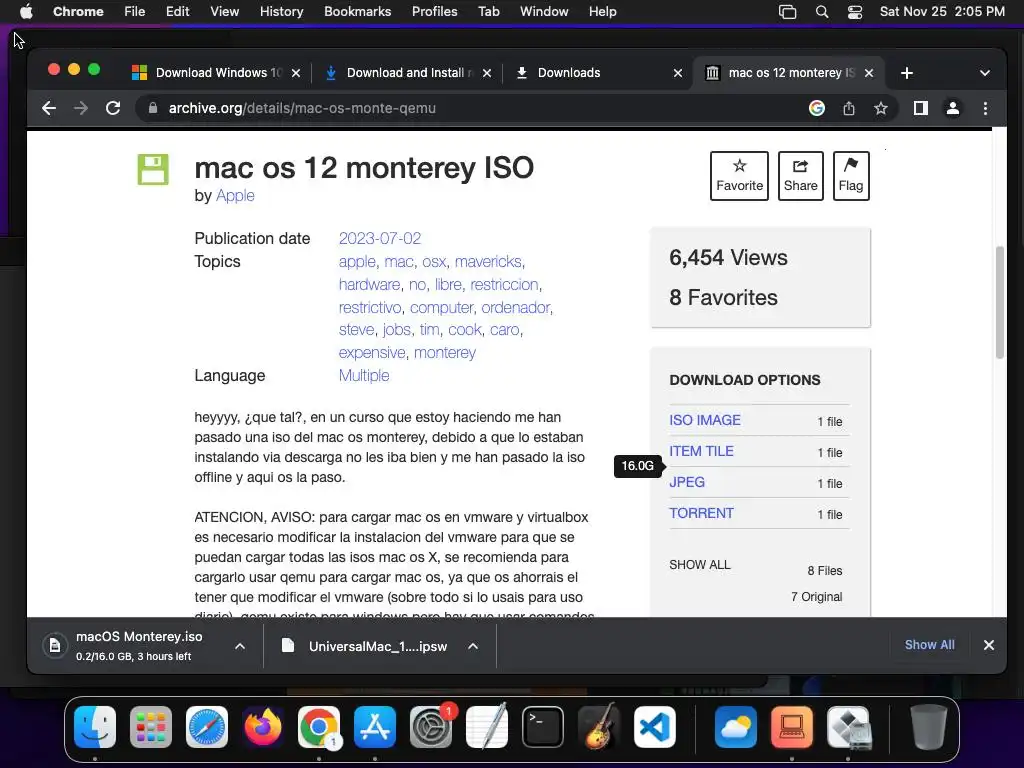1024x768 pixels.
Task: Open System Preferences from dock
Action: (431, 727)
